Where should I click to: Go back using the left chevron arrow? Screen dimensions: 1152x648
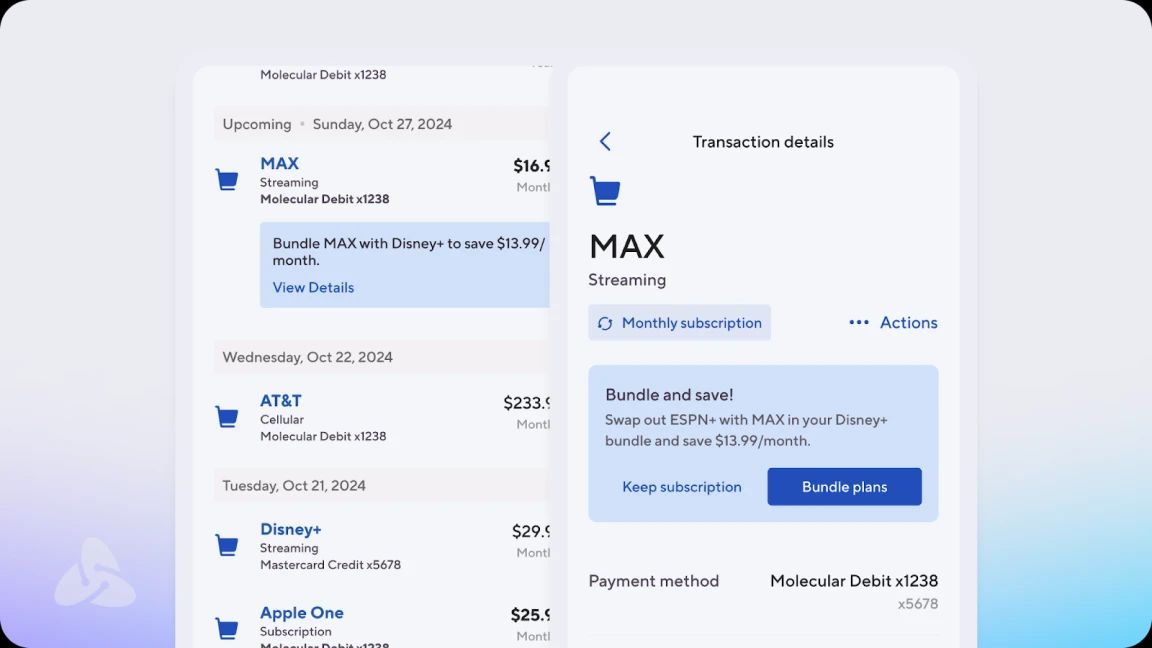coord(605,141)
